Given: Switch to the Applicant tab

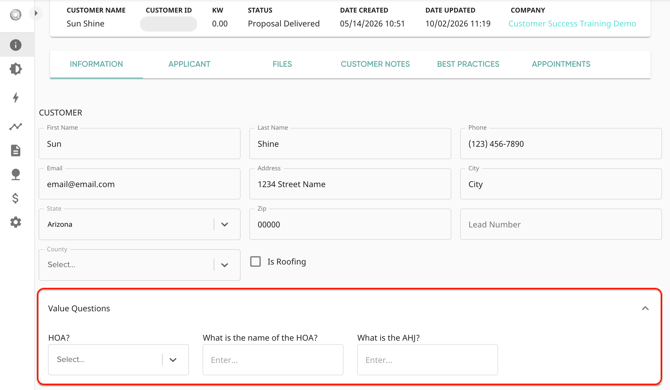Looking at the screenshot, I should (189, 64).
